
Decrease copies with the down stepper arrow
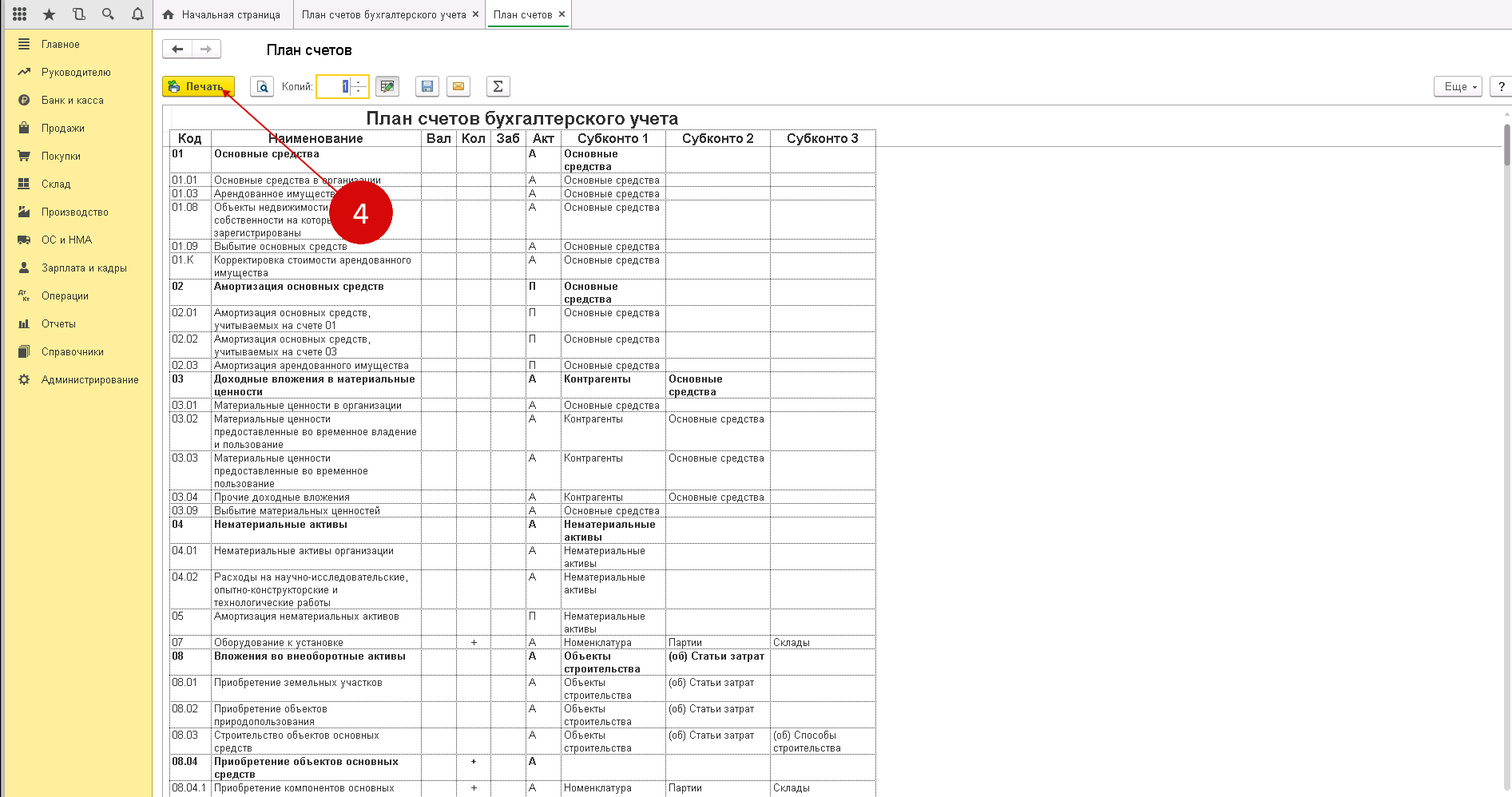point(359,91)
